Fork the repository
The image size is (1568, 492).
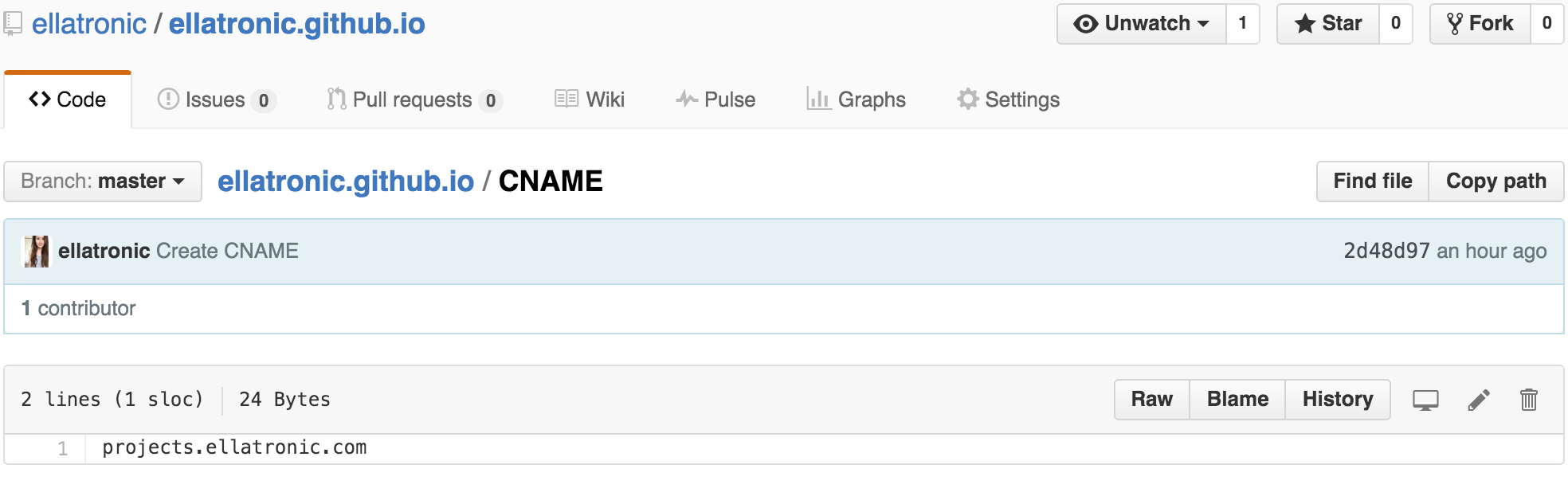[1480, 24]
